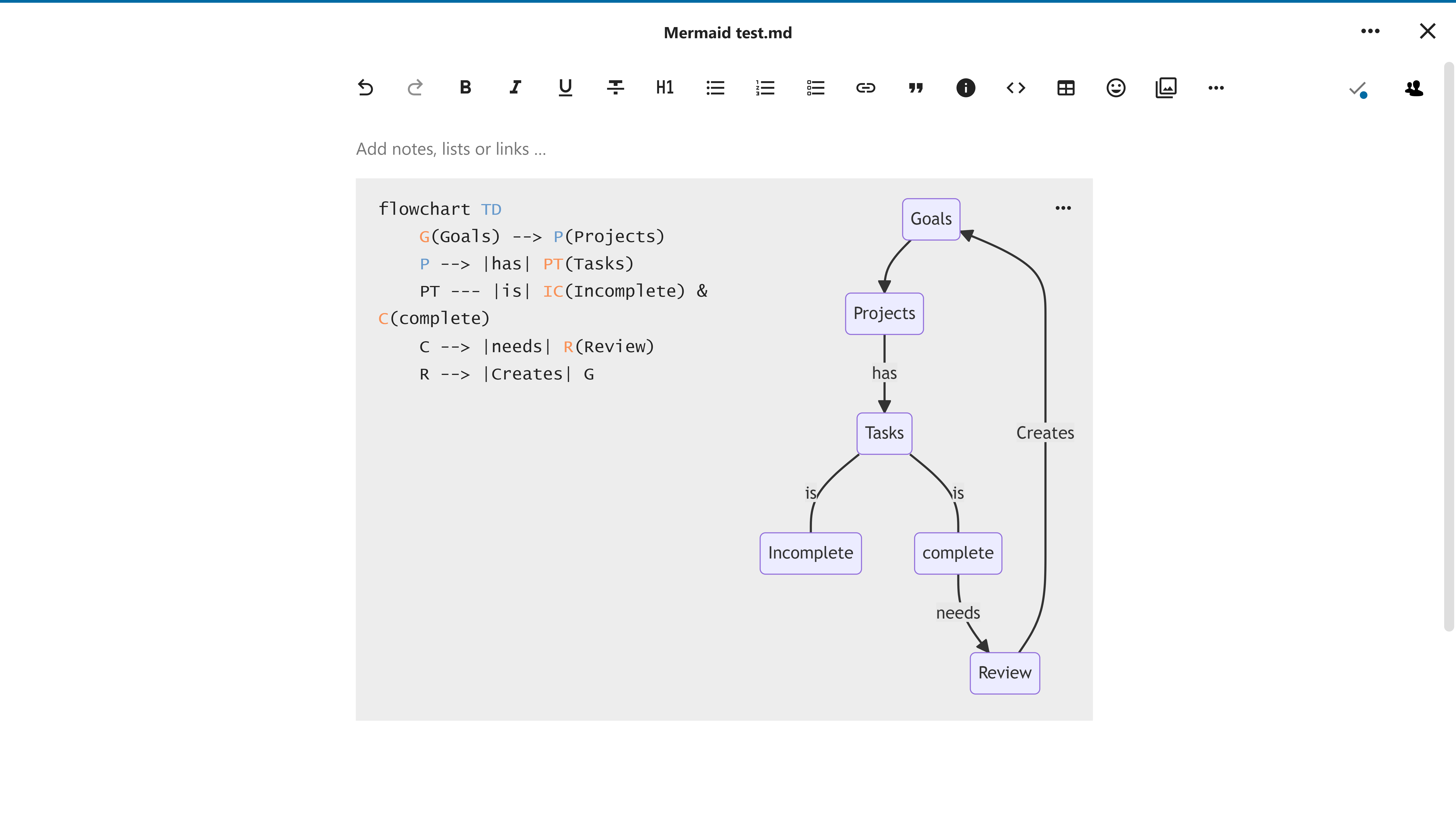Viewport: 1456px width, 819px height.
Task: Insert a bulleted list
Action: (x=715, y=88)
